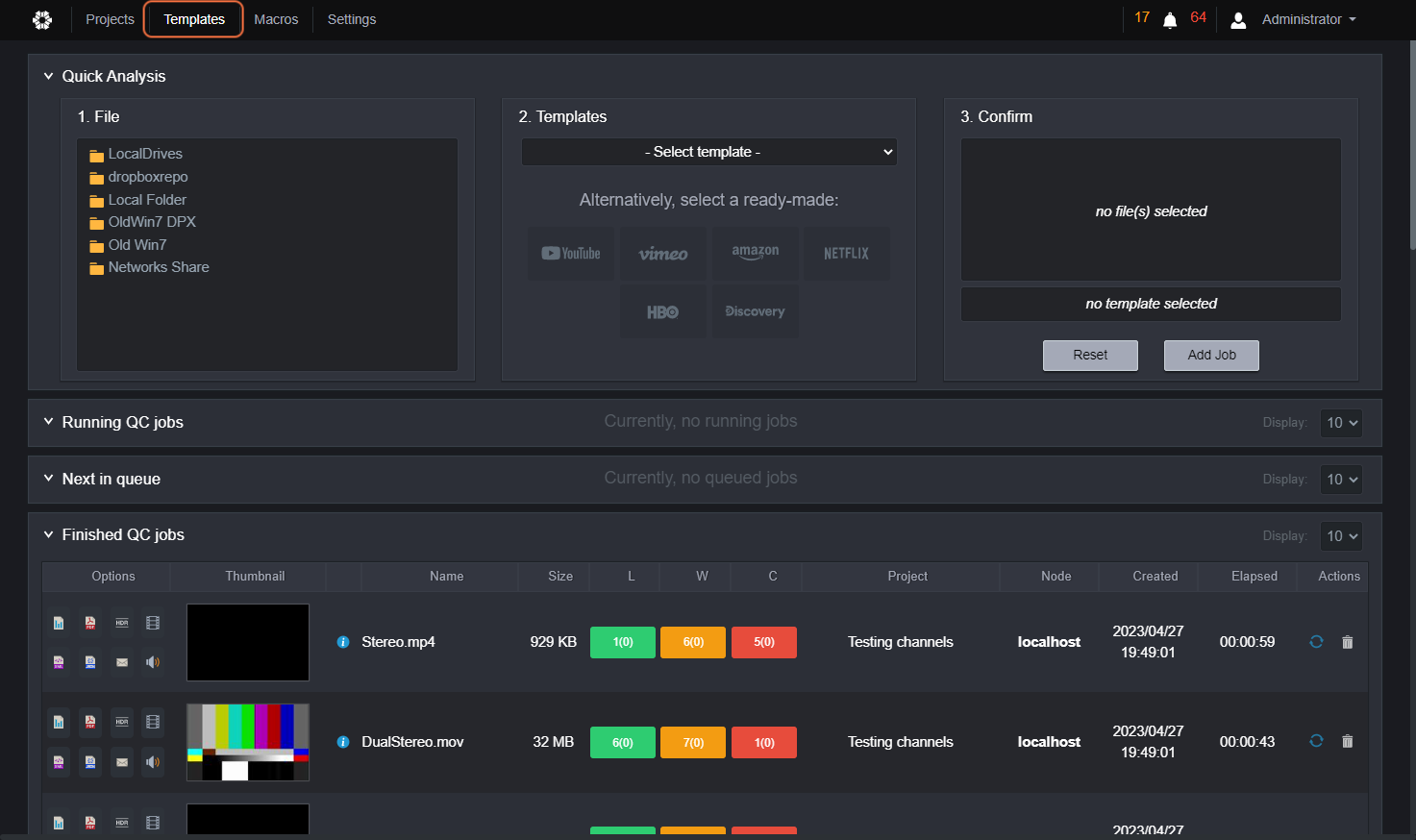
Task: Open the chart report icon for Stereo.mp4
Action: coord(59,623)
